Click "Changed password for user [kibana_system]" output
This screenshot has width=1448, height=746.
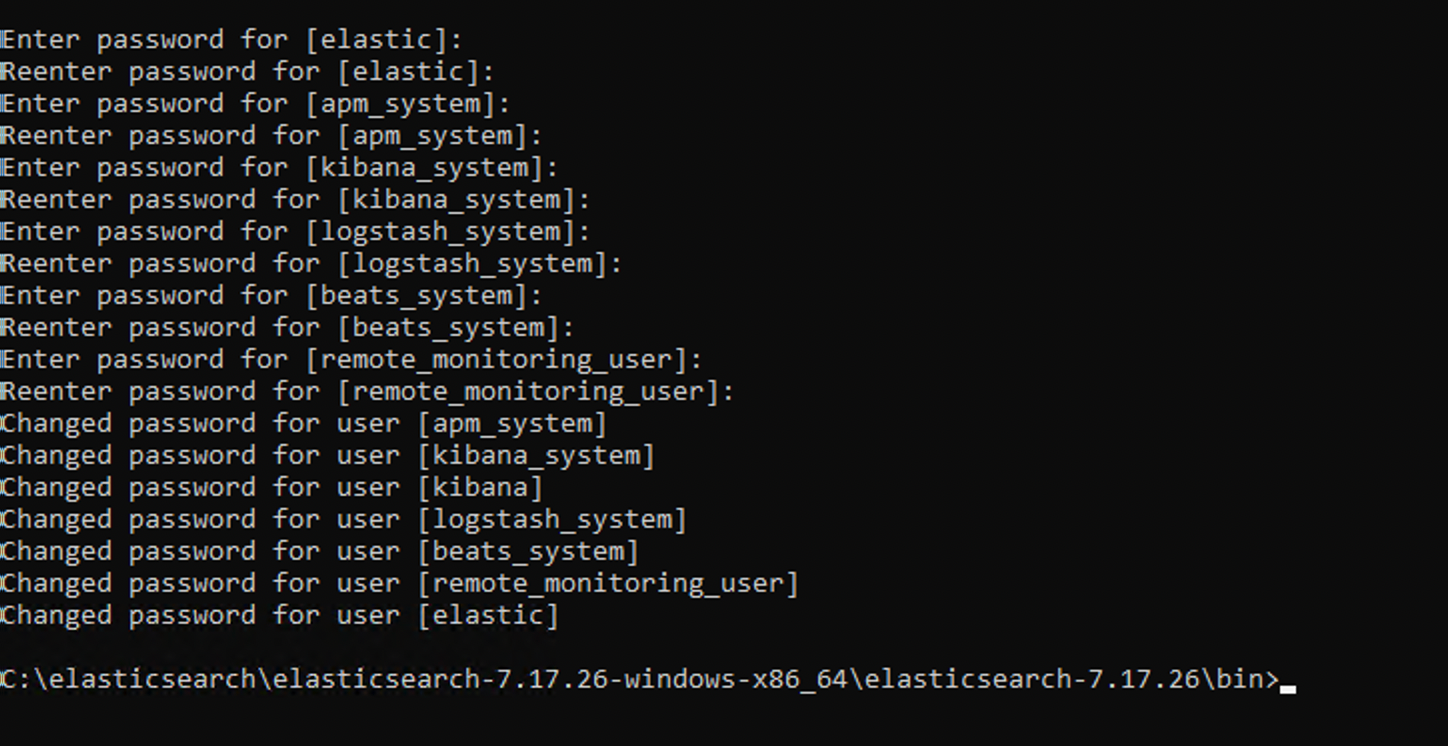click(328, 456)
